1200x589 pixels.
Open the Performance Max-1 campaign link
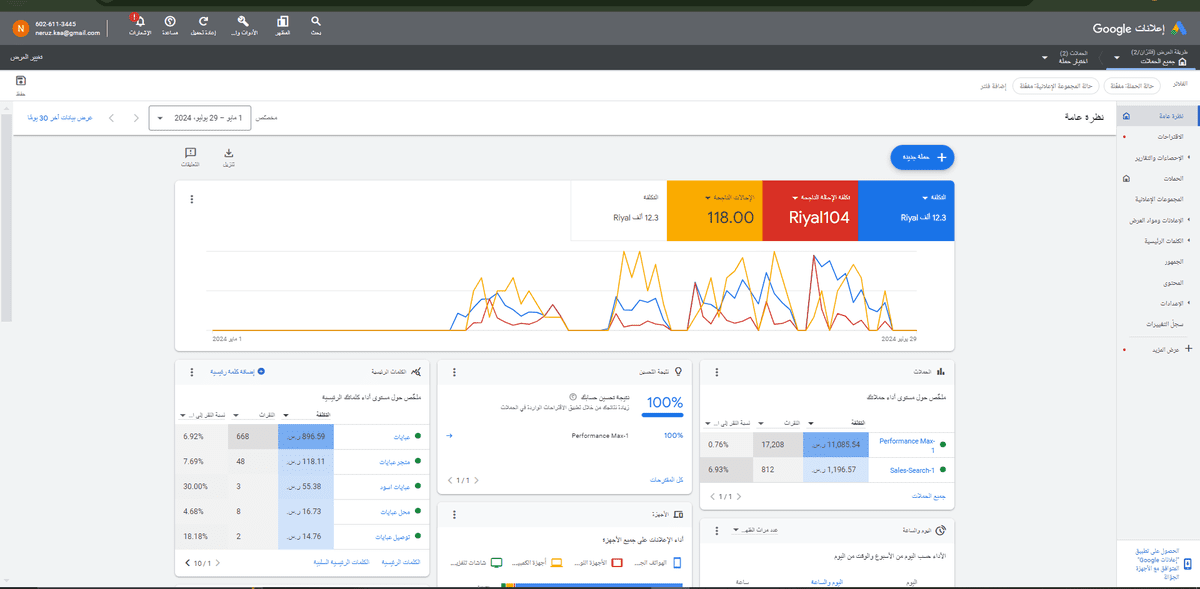click(907, 441)
